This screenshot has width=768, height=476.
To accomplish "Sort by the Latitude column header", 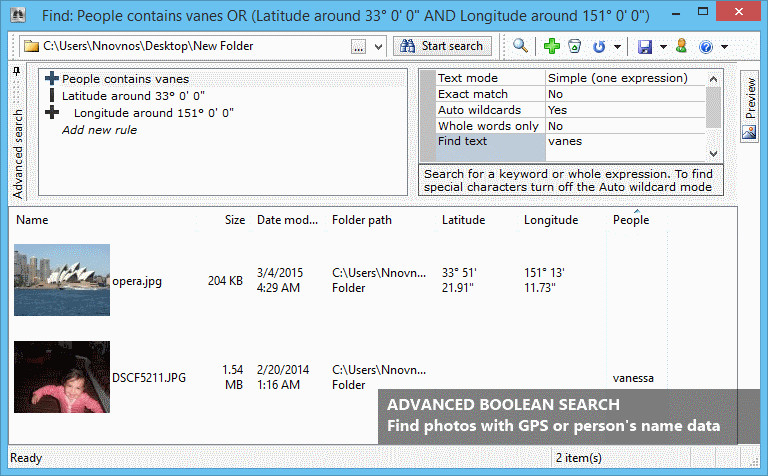I will 463,220.
